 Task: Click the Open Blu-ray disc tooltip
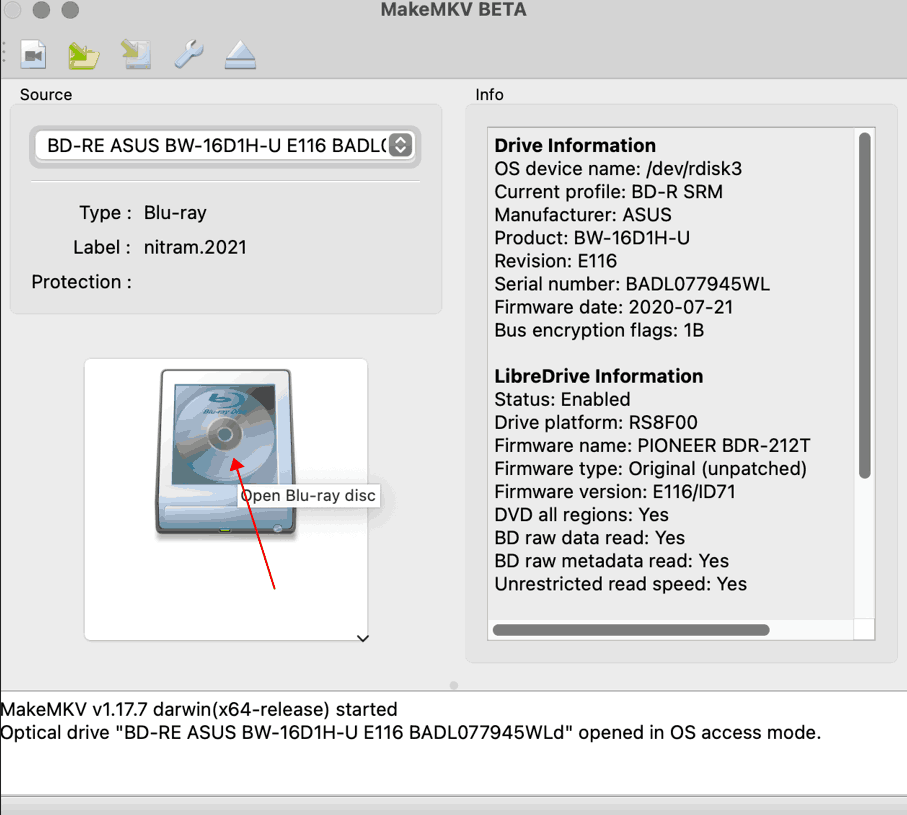point(308,496)
